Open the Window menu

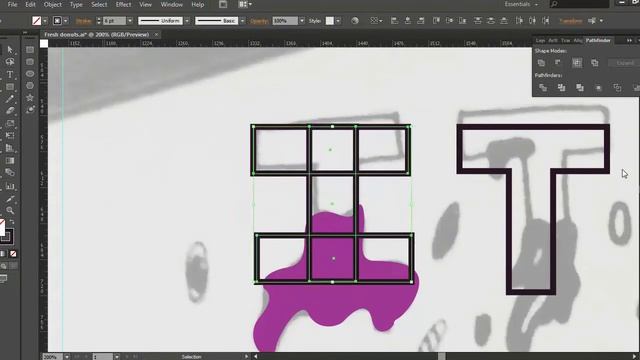pyautogui.click(x=171, y=4)
